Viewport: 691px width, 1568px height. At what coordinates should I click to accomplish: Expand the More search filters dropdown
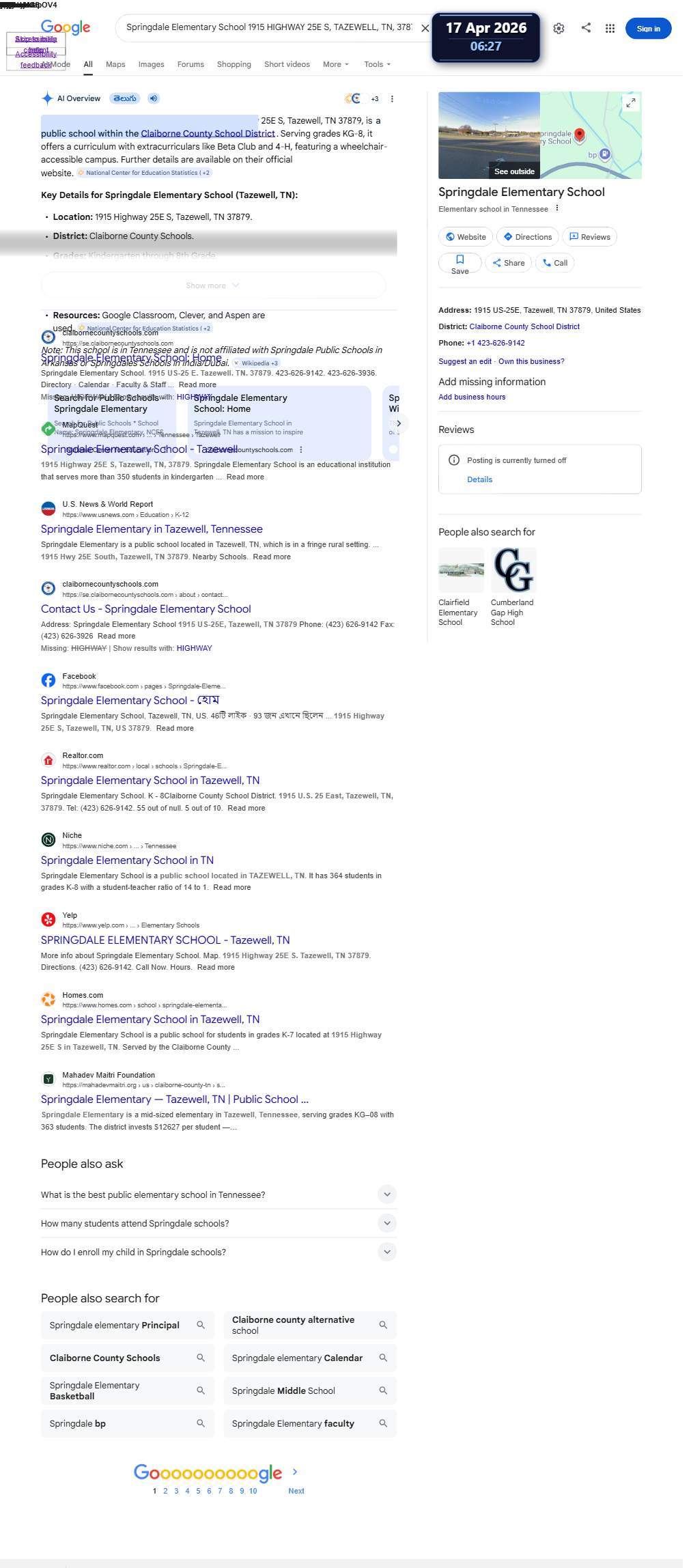(x=336, y=64)
